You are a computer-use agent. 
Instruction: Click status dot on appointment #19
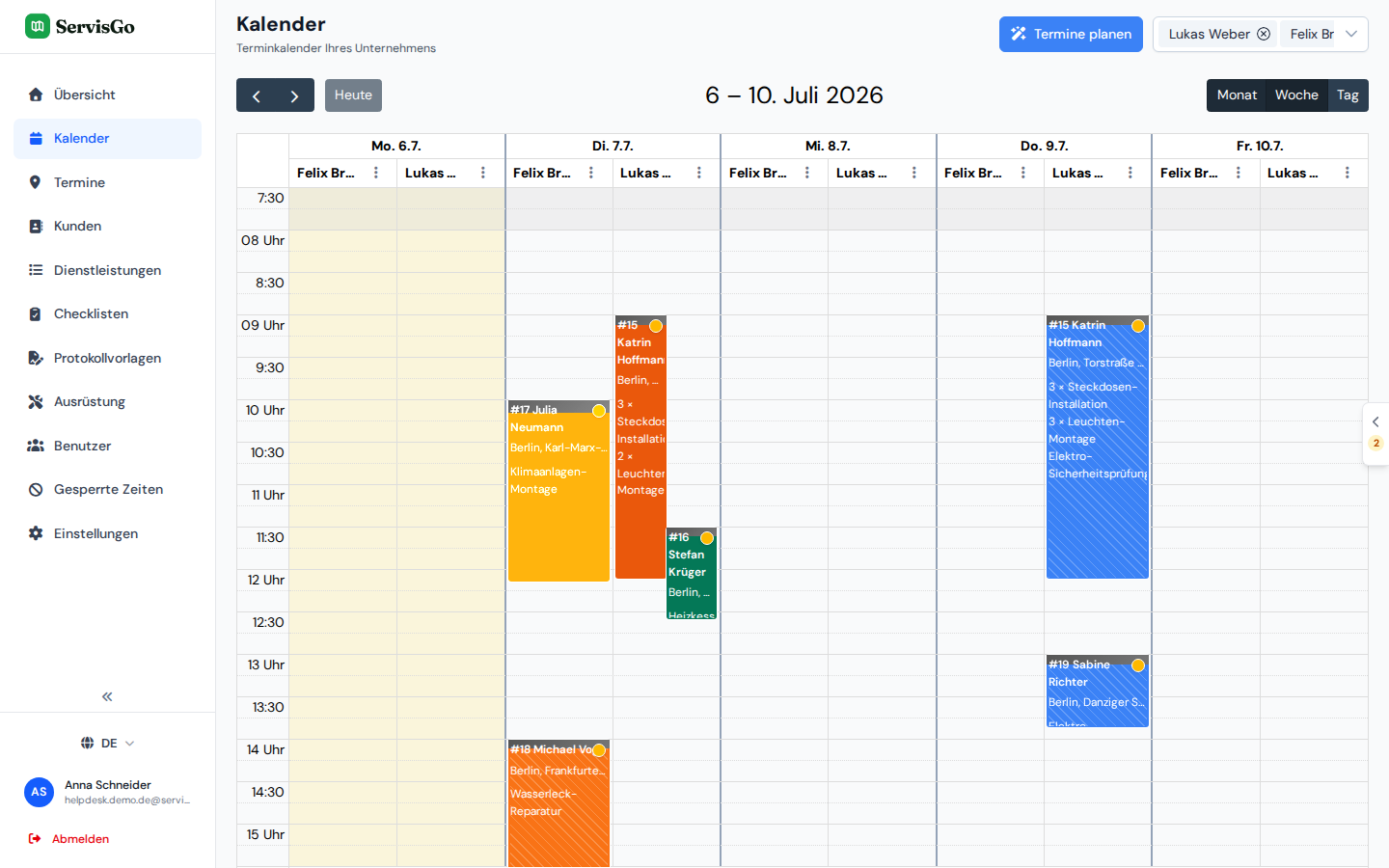pos(1138,665)
